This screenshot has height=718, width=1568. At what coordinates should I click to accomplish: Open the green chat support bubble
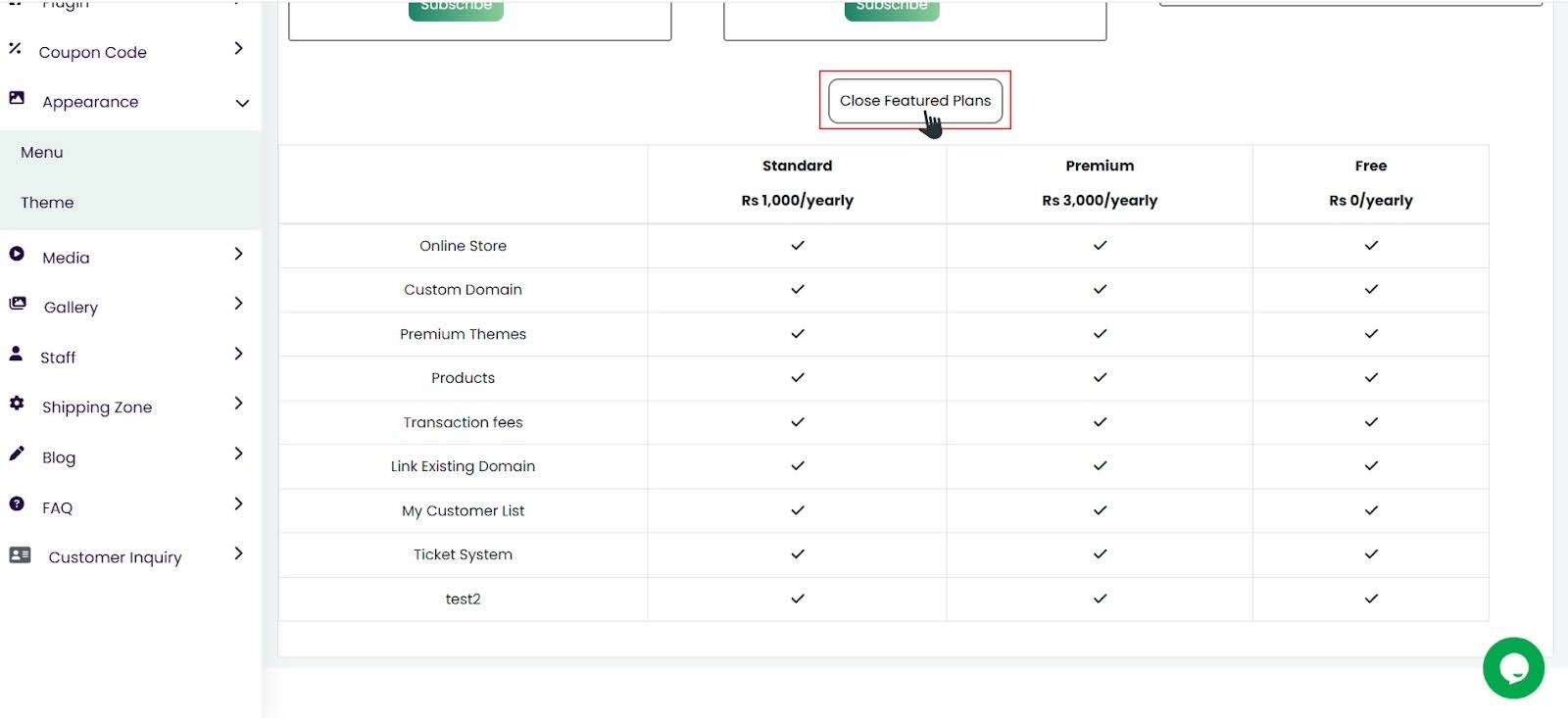coord(1513,668)
